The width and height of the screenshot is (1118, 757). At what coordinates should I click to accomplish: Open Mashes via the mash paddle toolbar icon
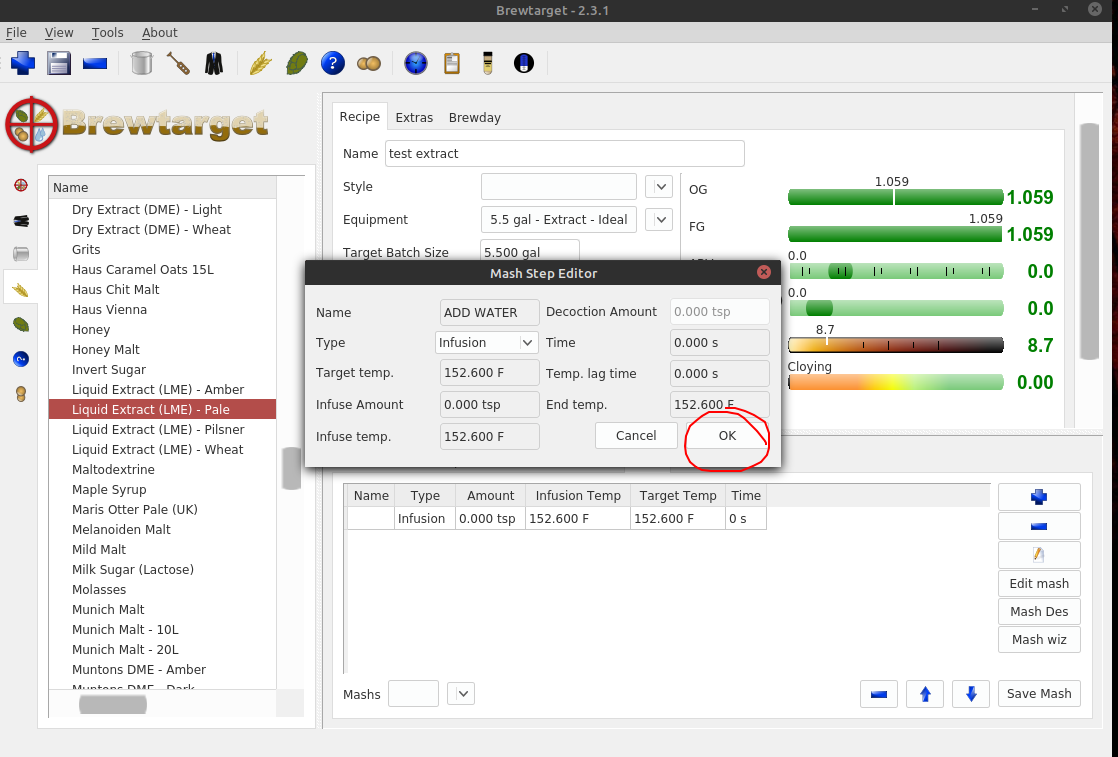click(178, 63)
